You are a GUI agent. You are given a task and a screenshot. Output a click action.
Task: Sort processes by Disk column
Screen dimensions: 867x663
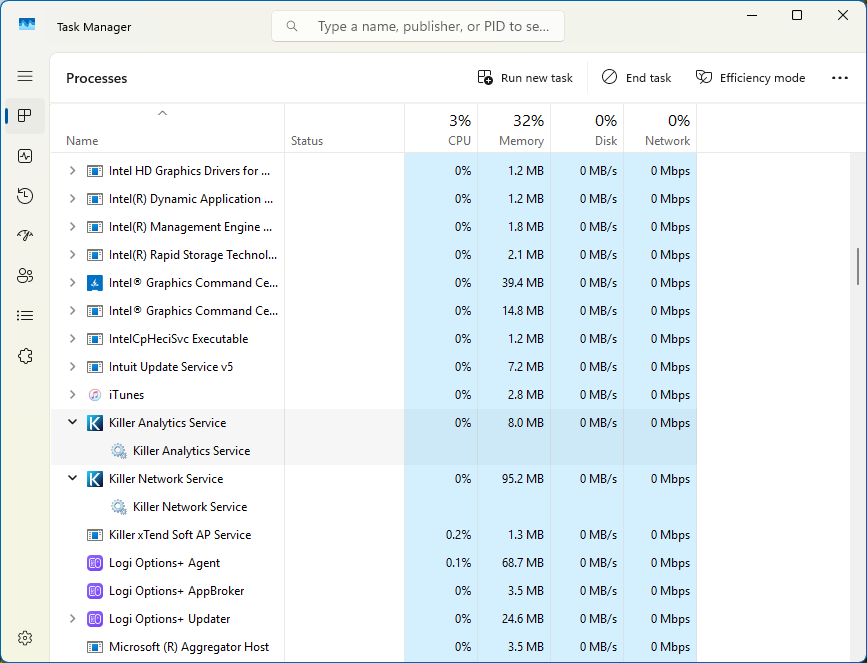[587, 129]
